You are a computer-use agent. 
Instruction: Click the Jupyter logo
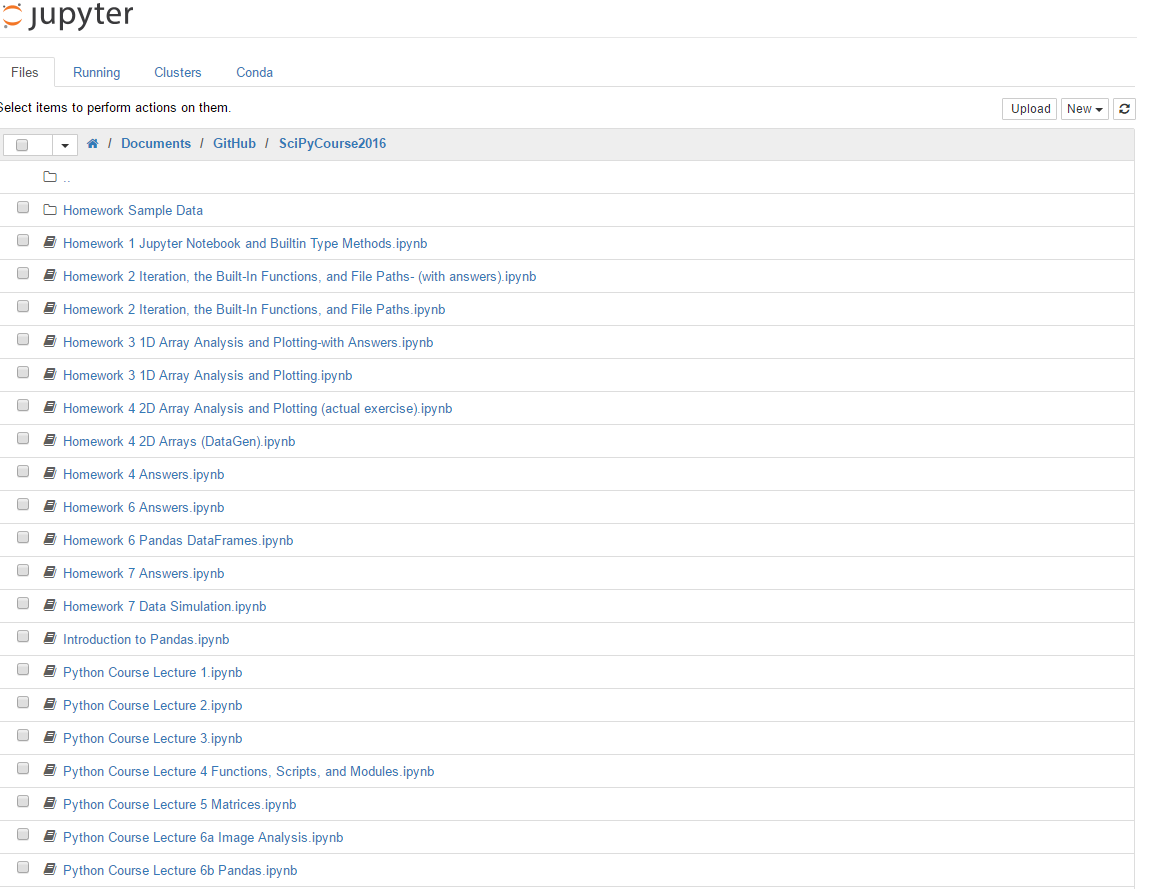(x=67, y=15)
